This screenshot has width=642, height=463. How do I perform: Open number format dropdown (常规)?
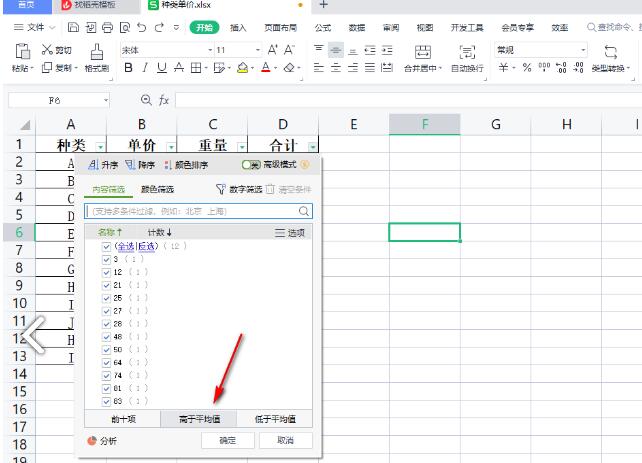[x=583, y=50]
